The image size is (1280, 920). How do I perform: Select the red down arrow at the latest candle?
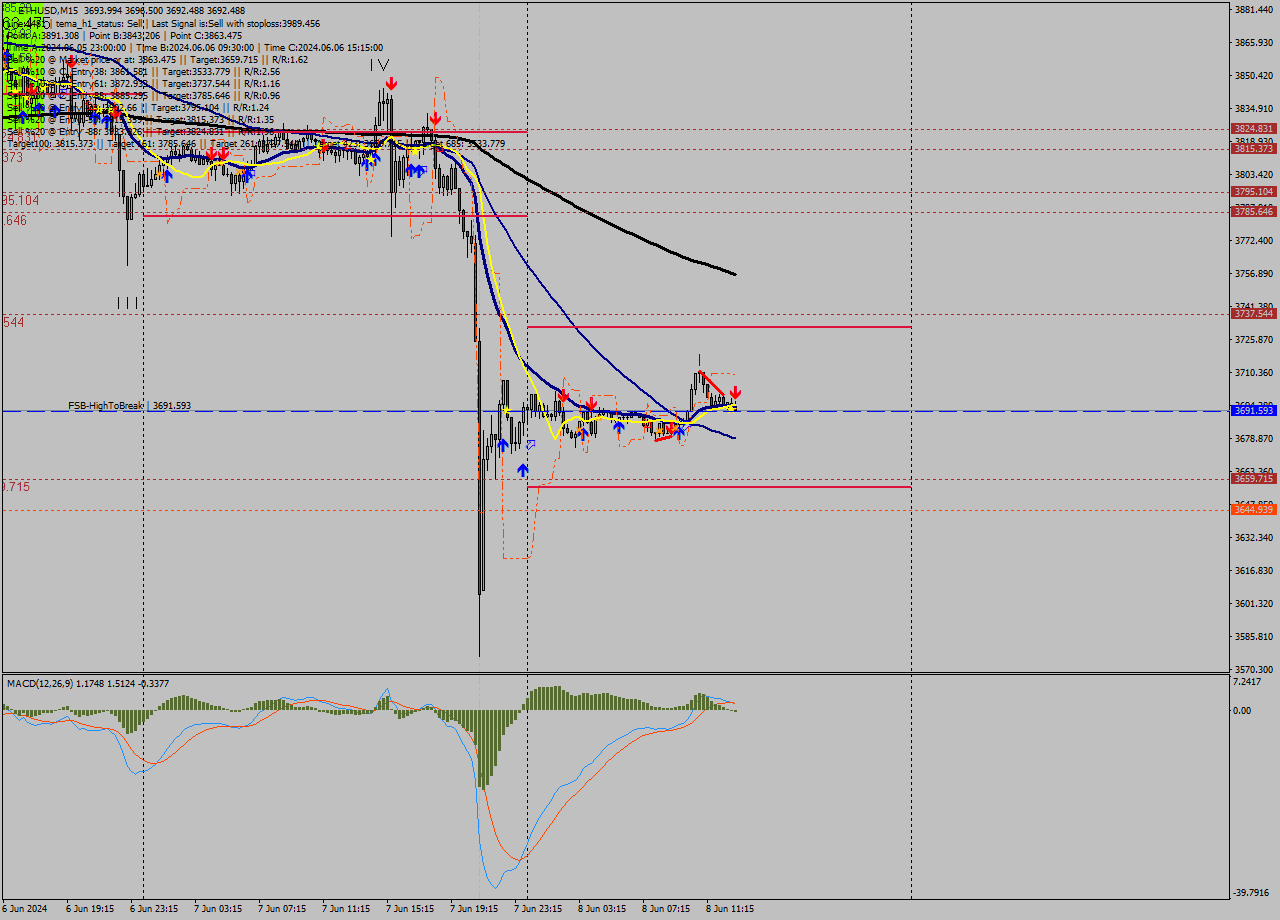[x=735, y=394]
